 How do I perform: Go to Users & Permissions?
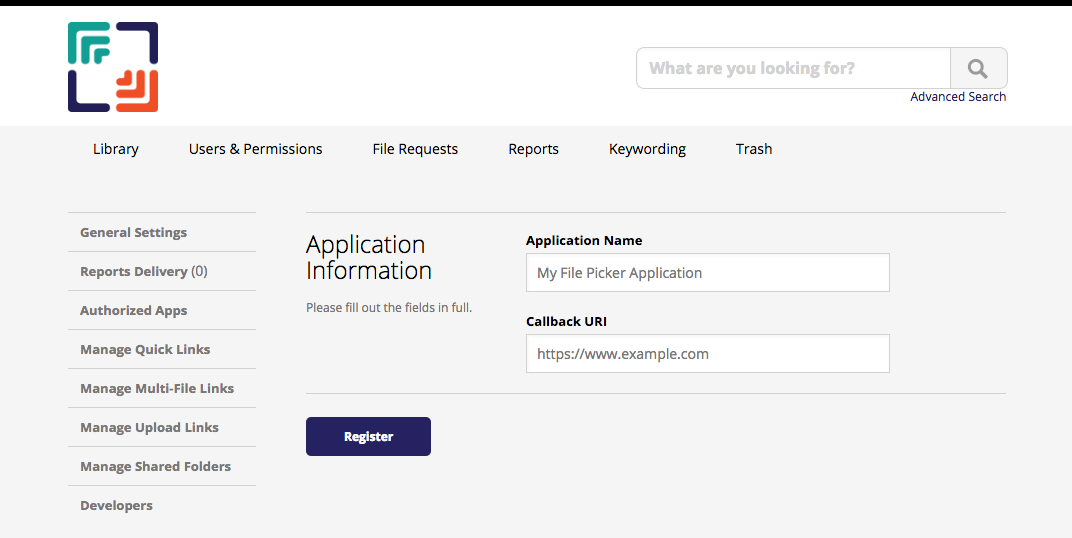pos(255,149)
